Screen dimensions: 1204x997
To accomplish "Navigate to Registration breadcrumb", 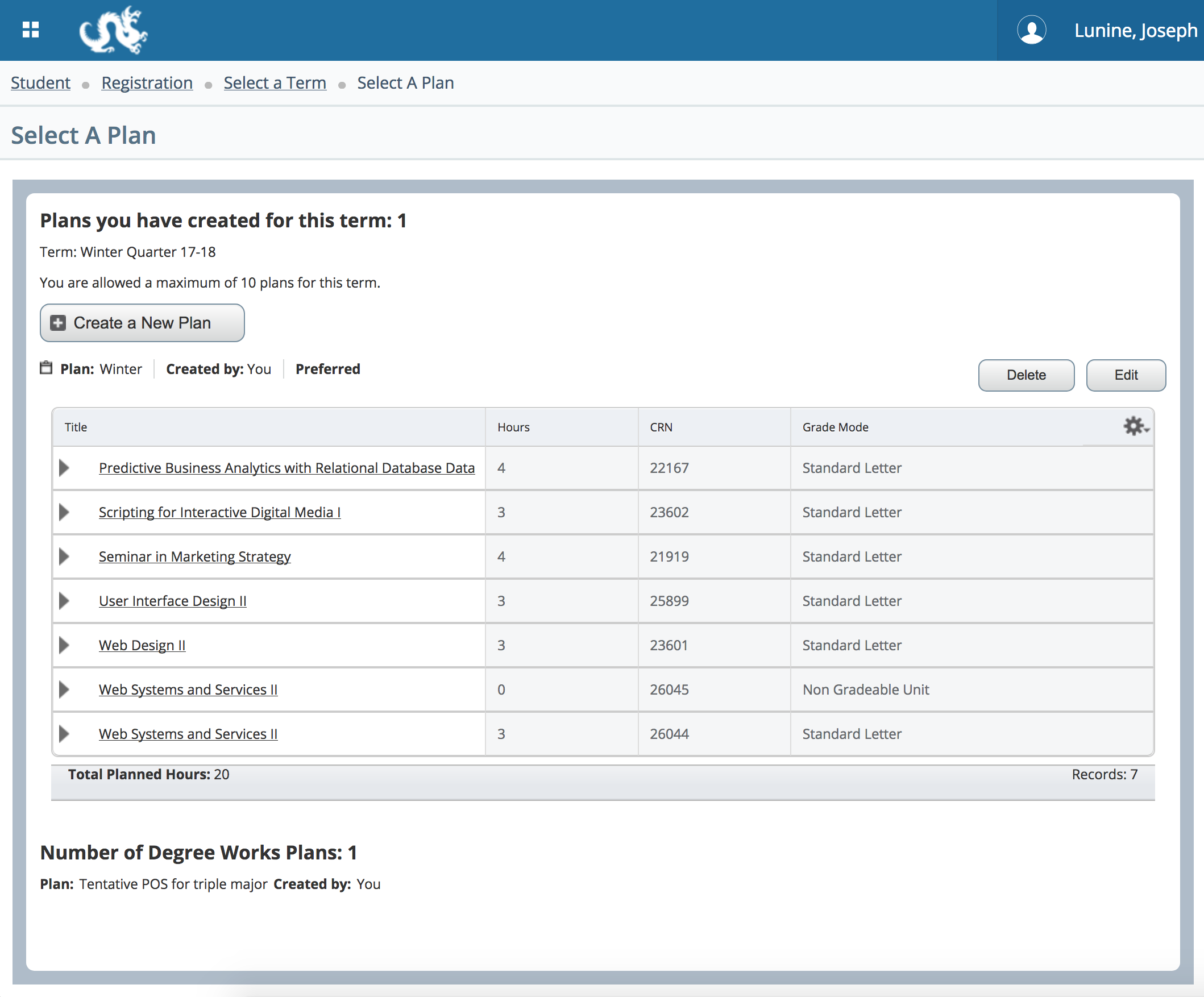I will (x=147, y=82).
